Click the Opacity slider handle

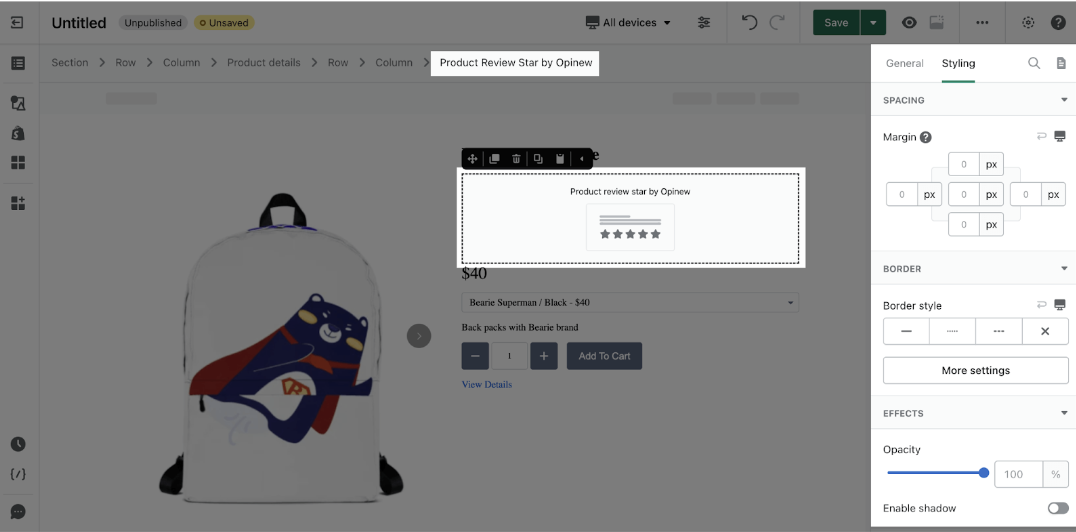click(x=984, y=472)
